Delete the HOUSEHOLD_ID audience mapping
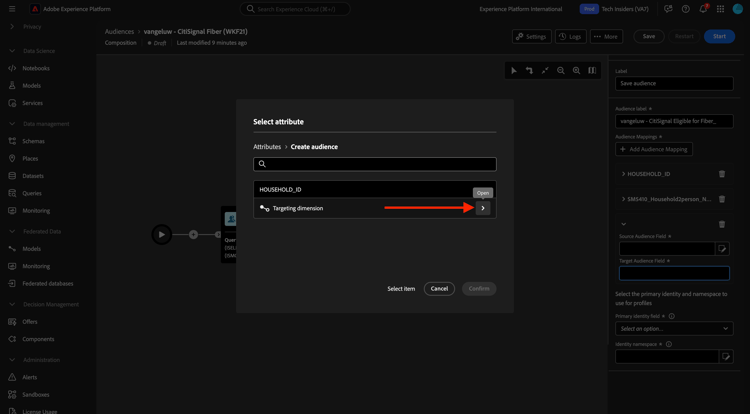The height and width of the screenshot is (414, 750). point(722,174)
